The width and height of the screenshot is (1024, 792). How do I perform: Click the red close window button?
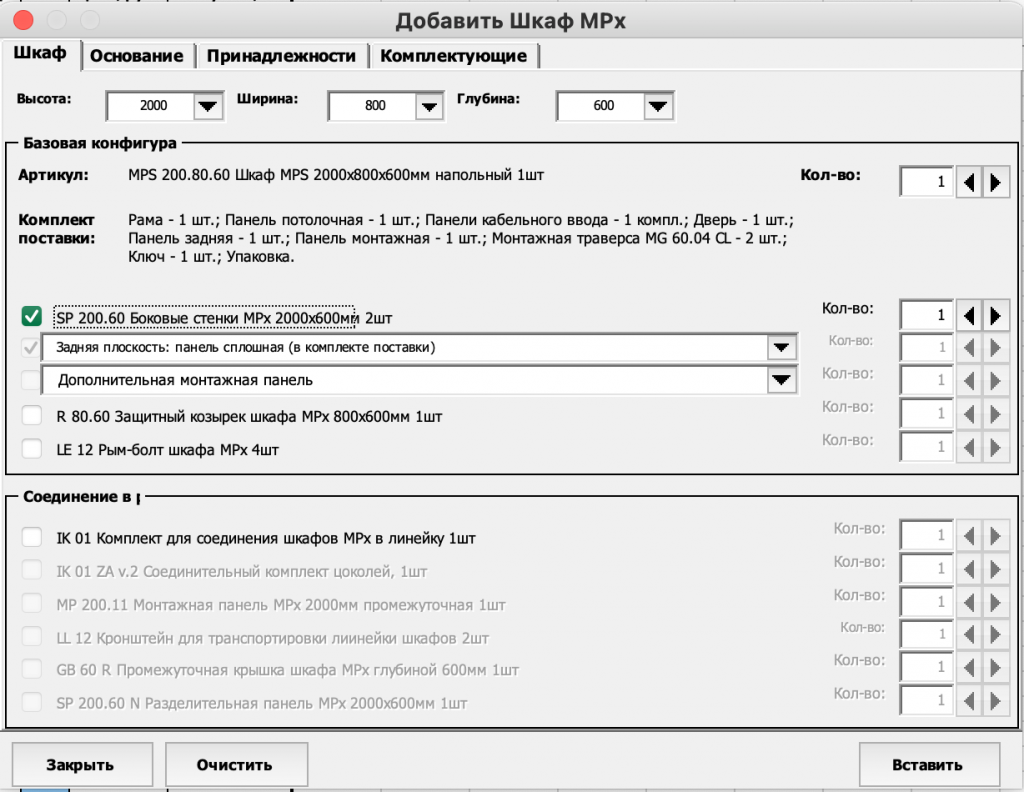[x=22, y=20]
